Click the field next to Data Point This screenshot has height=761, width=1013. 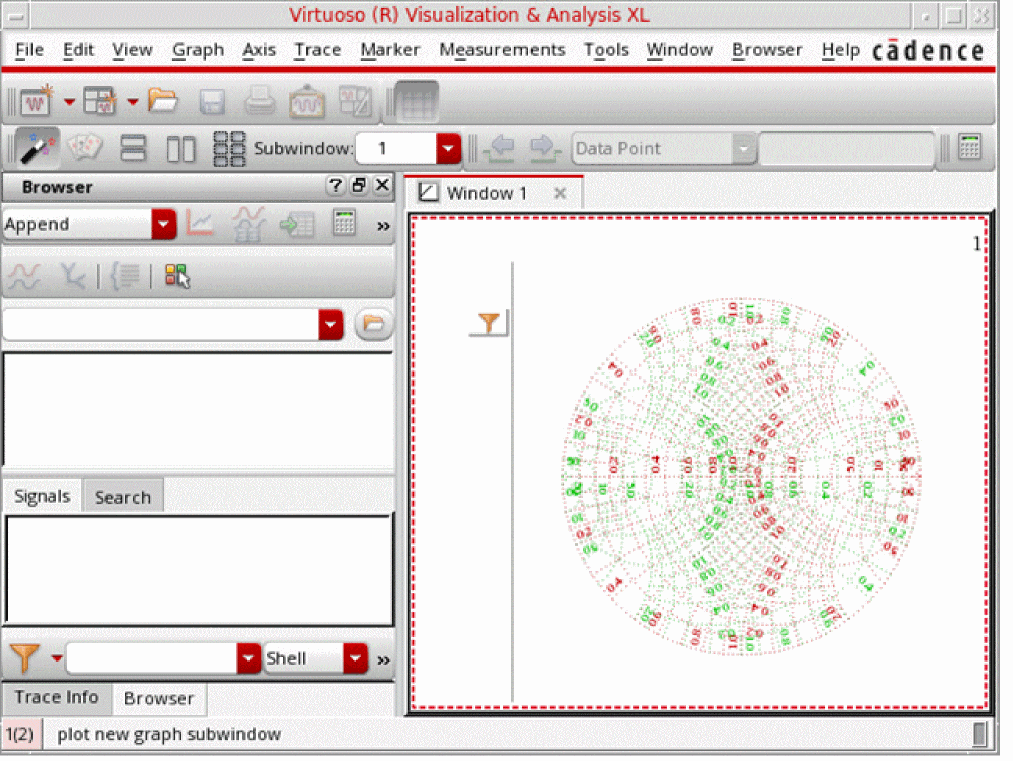click(x=846, y=149)
